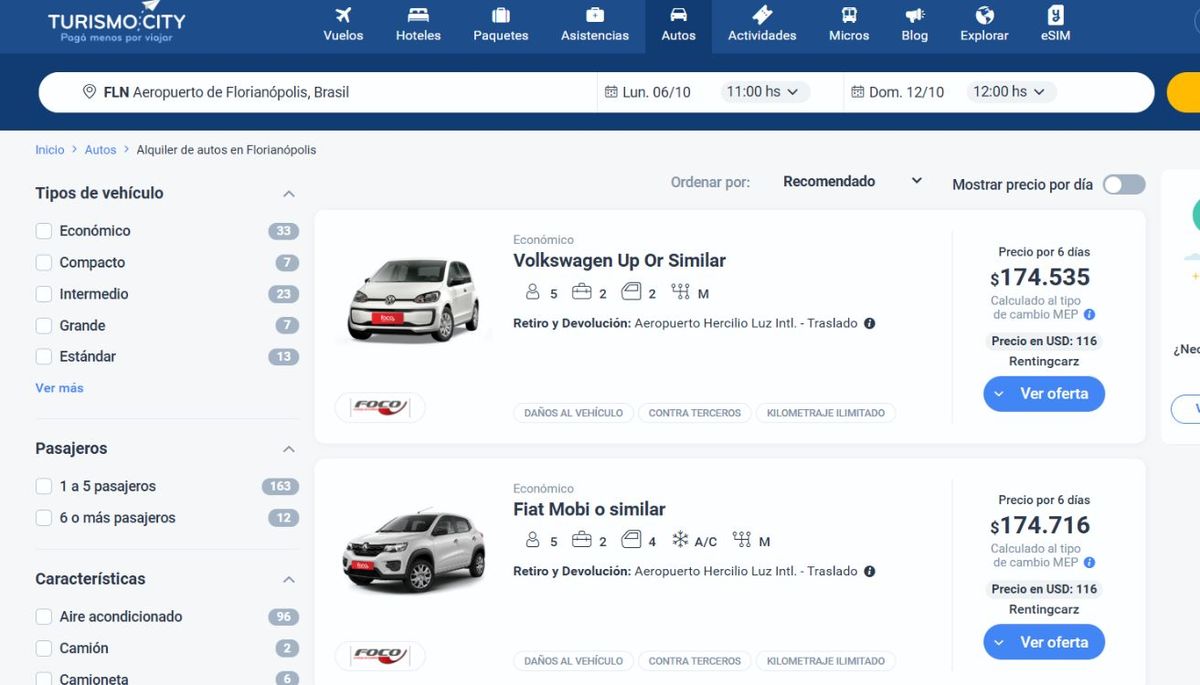1200x685 pixels.
Task: Open the 11:00 hs time dropdown
Action: coord(763,90)
